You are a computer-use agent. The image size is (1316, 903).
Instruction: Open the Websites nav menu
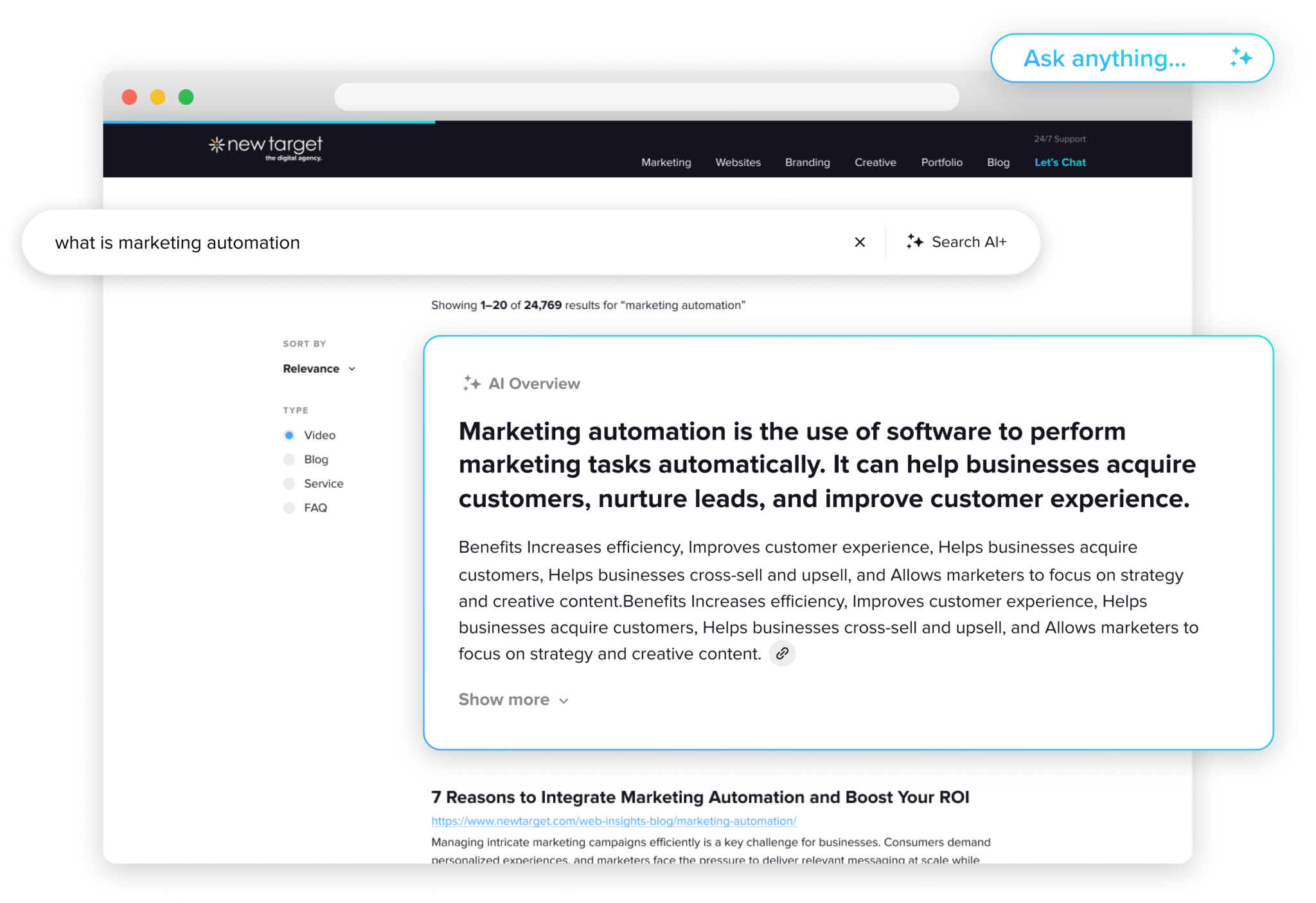pos(738,163)
